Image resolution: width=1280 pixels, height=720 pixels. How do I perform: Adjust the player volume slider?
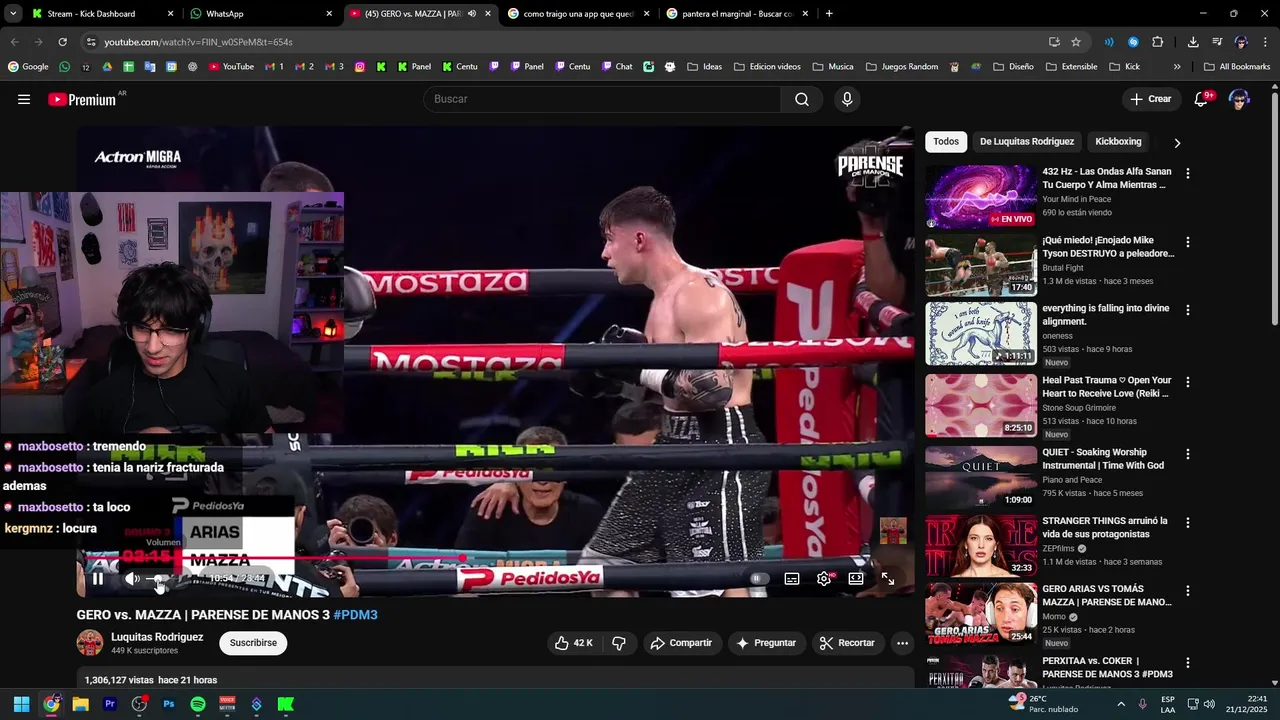[x=165, y=578]
